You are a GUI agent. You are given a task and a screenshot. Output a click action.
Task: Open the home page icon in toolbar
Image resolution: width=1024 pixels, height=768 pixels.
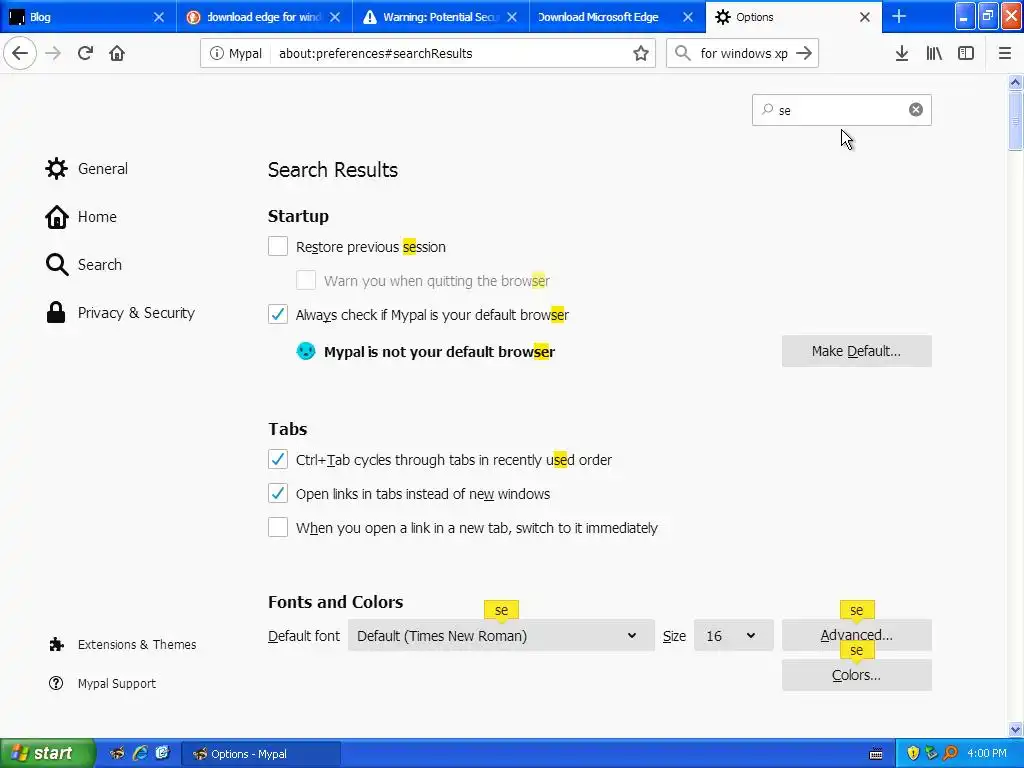pyautogui.click(x=117, y=54)
